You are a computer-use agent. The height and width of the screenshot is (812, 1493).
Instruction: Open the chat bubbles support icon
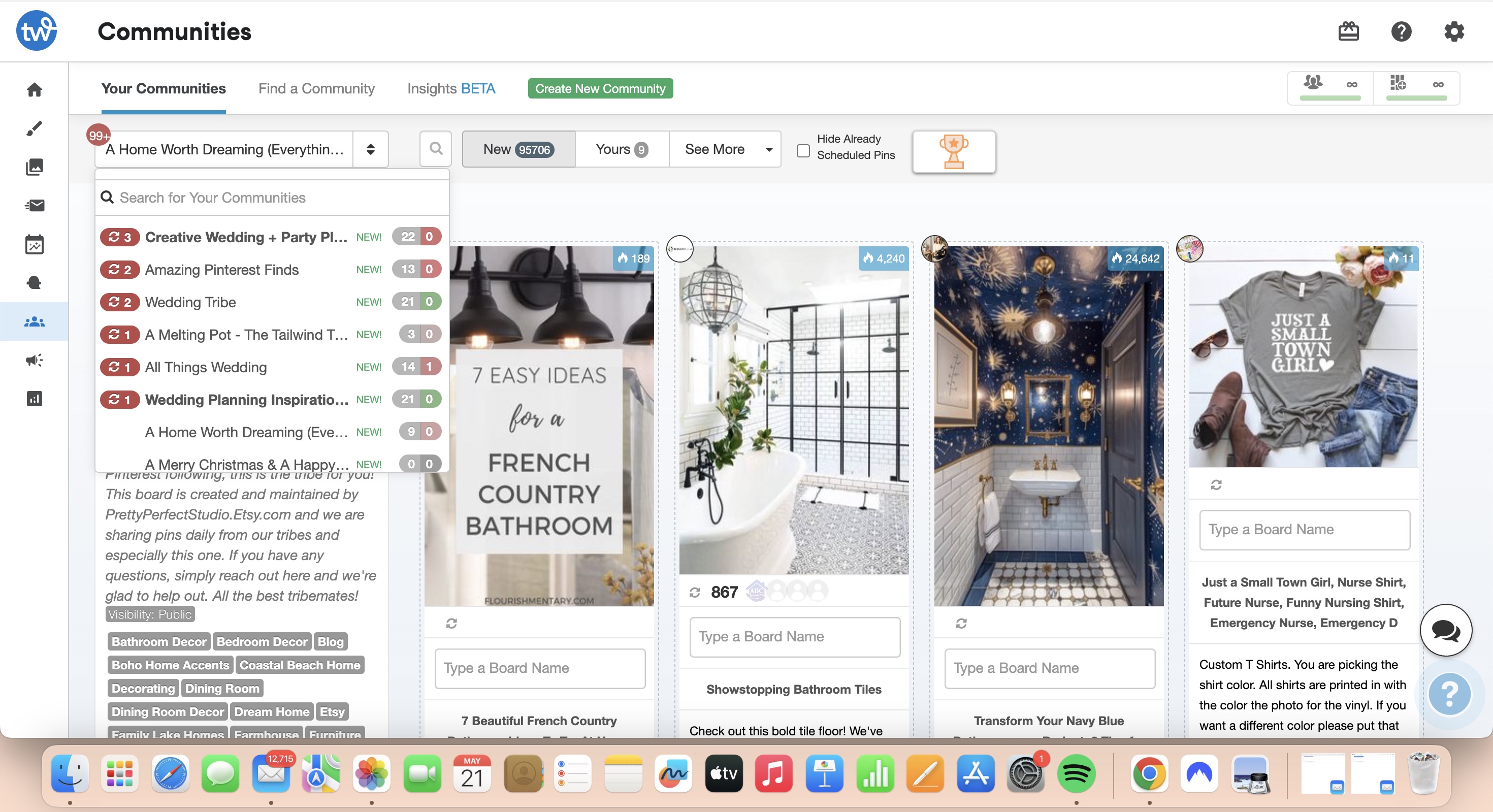[x=1445, y=629]
